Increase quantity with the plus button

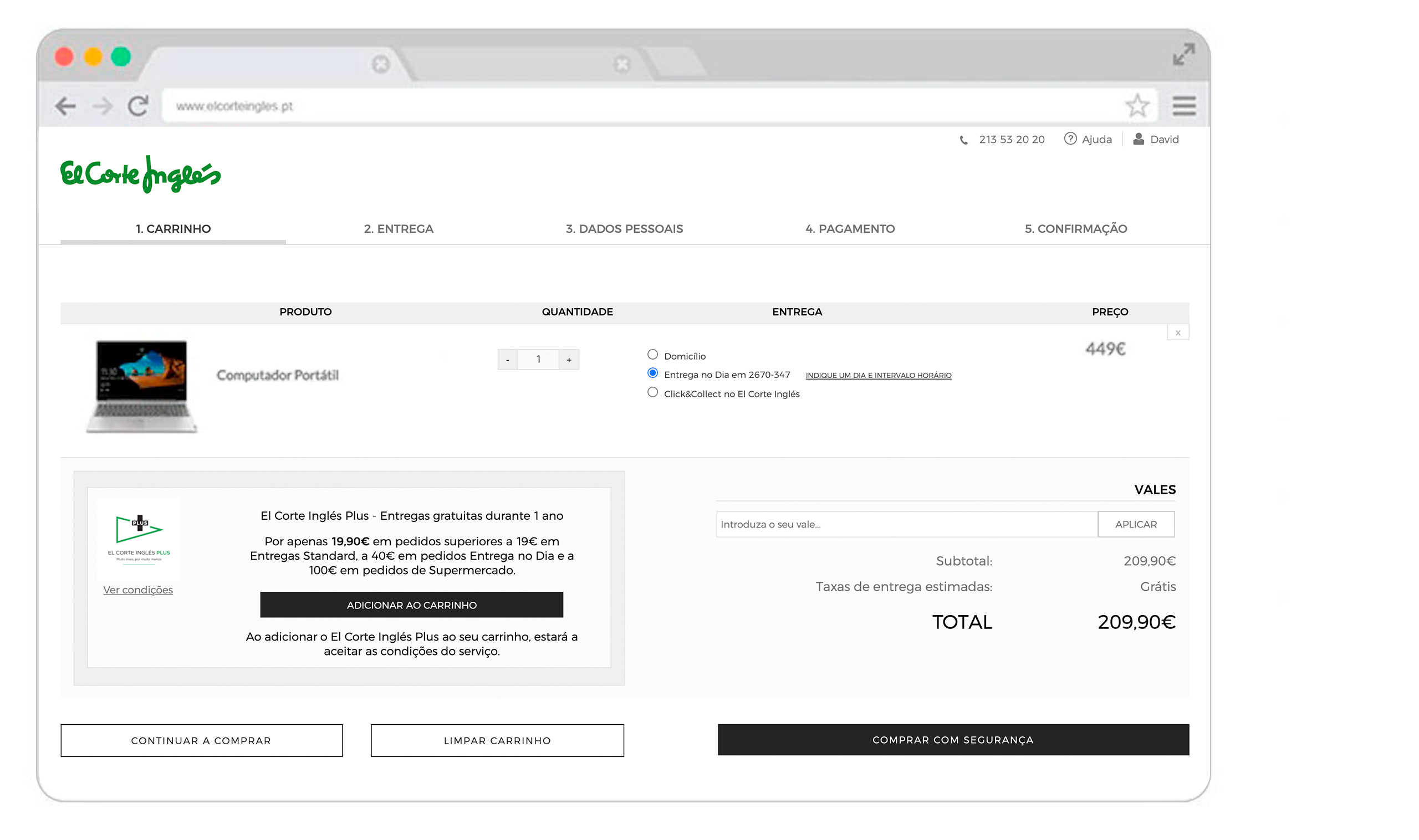pos(569,360)
